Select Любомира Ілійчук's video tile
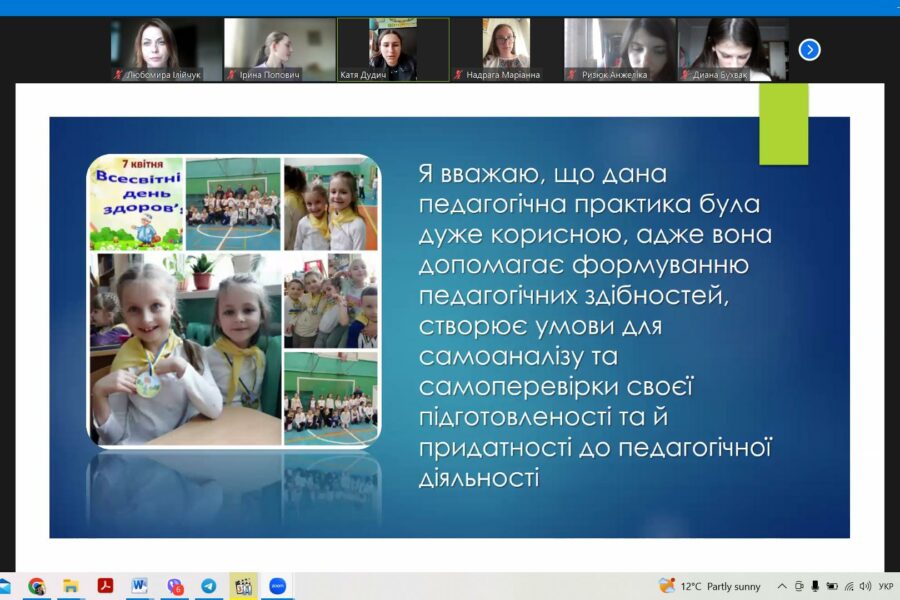The height and width of the screenshot is (600, 900). [166, 49]
